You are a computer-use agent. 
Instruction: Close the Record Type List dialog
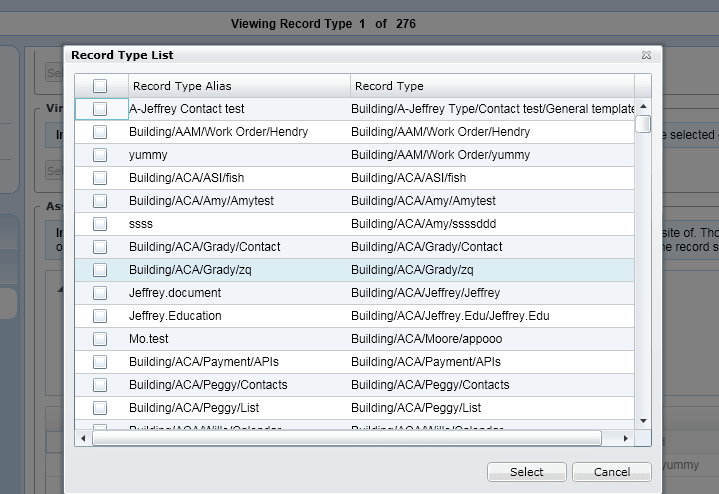click(647, 56)
